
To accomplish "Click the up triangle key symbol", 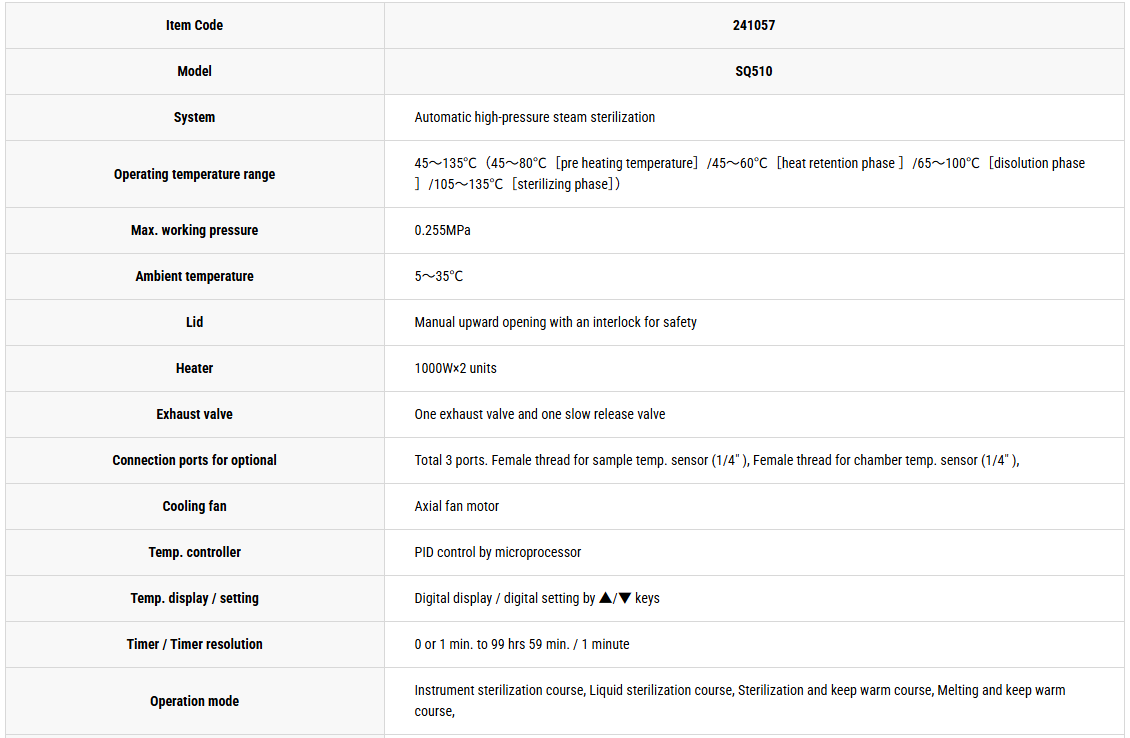I will 605,597.
